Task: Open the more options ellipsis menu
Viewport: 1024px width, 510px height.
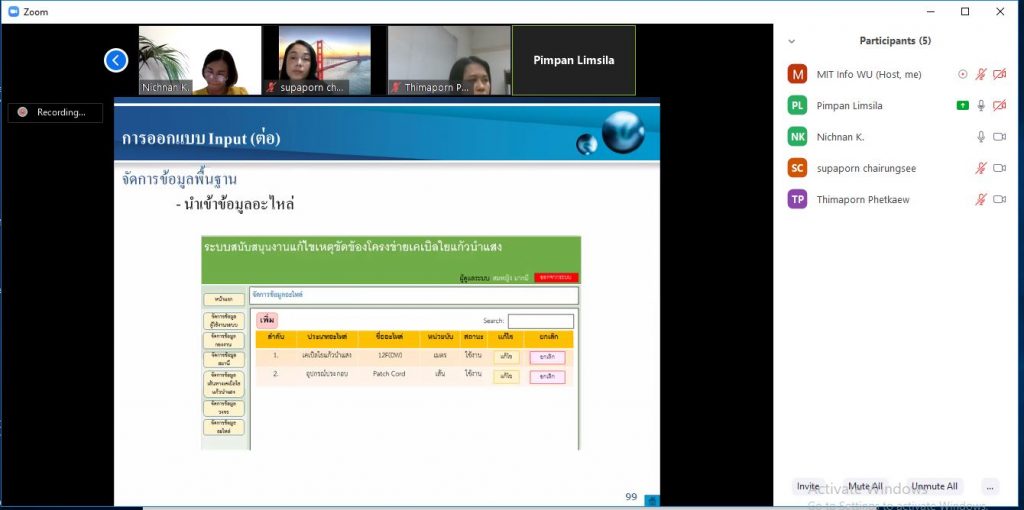Action: tap(989, 487)
